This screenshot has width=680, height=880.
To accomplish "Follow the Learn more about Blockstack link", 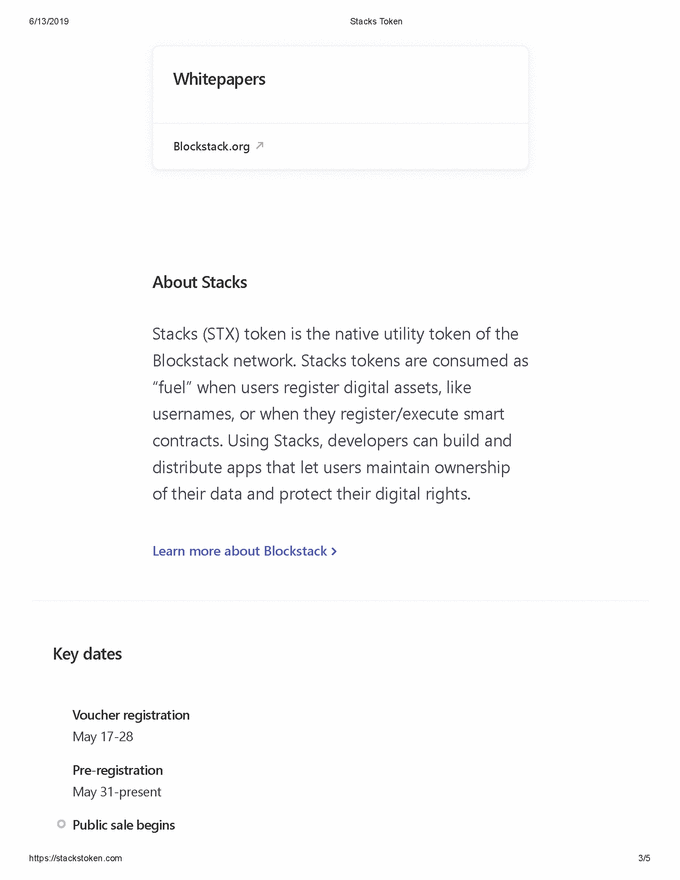I will click(x=240, y=551).
